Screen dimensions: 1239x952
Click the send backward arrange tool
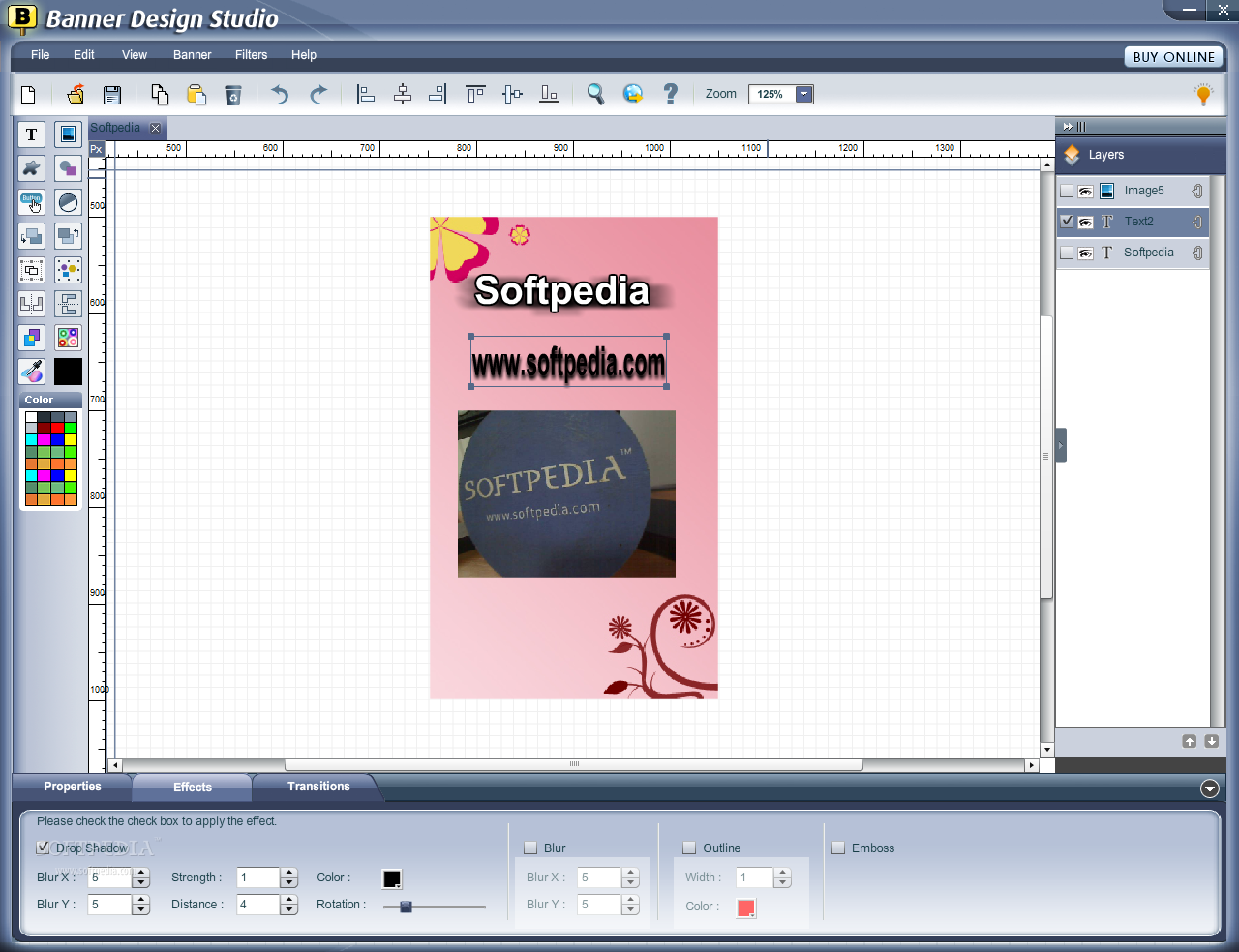point(31,236)
